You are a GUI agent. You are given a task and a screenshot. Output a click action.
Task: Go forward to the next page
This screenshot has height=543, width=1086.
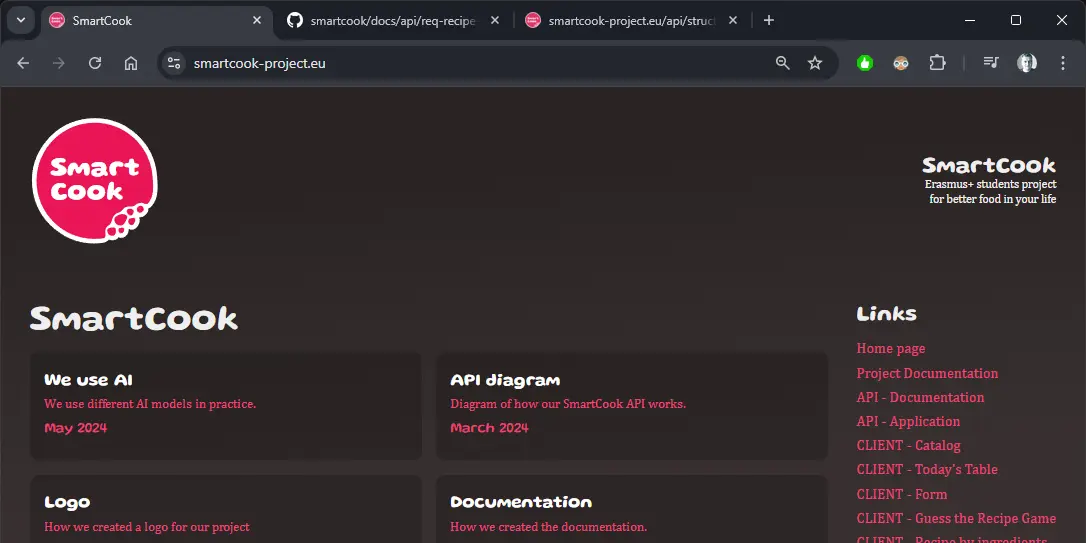pos(59,63)
